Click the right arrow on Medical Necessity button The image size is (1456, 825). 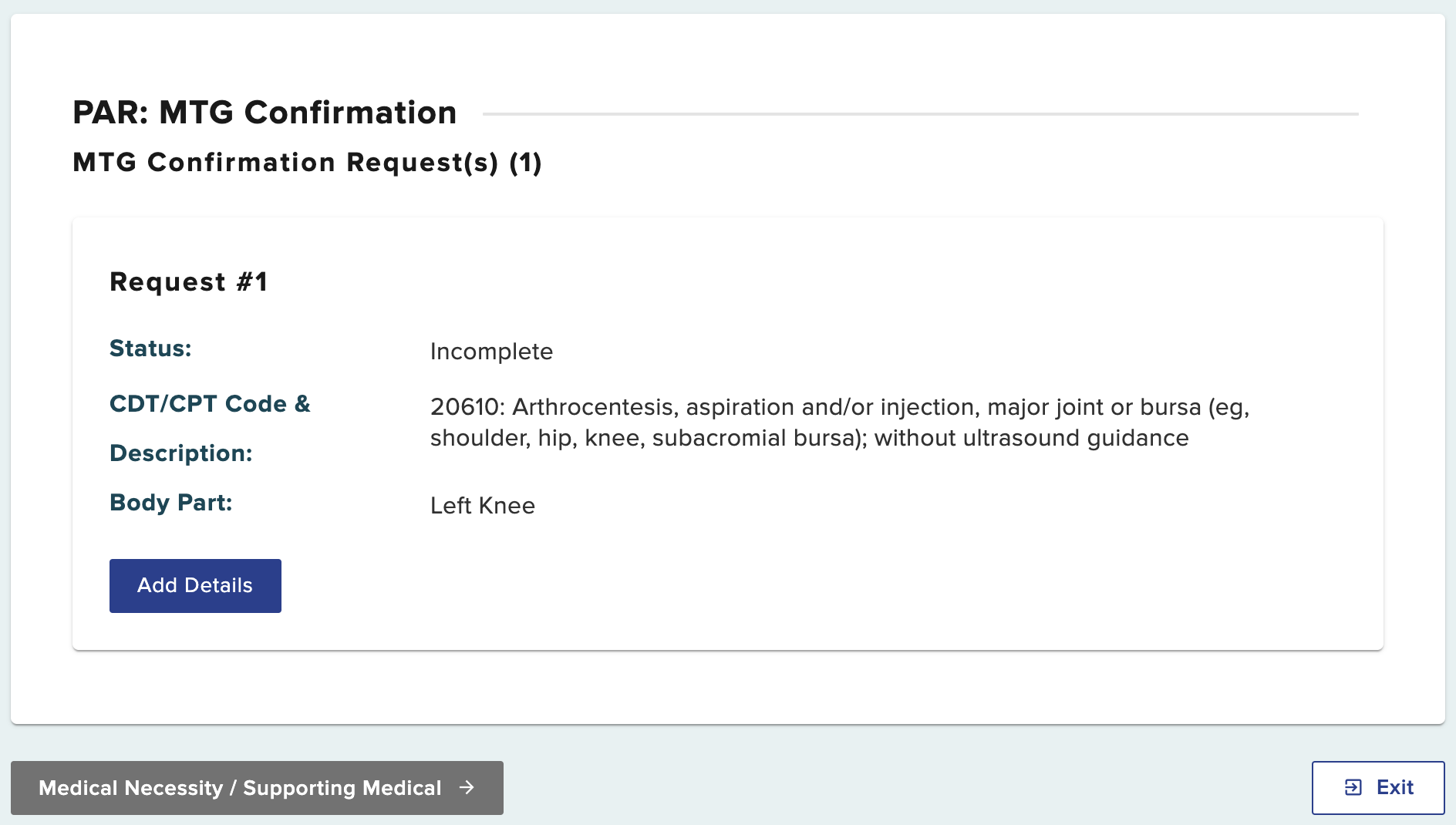(x=467, y=787)
